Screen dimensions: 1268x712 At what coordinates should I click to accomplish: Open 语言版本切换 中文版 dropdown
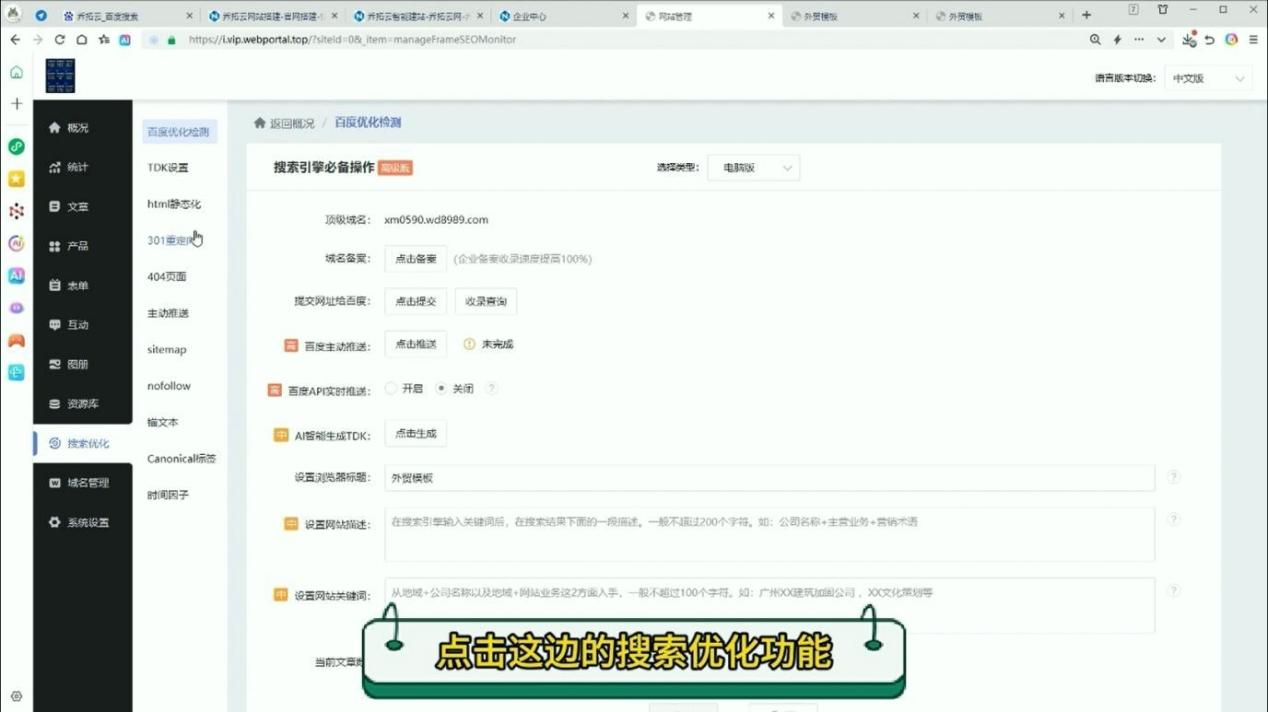1208,78
